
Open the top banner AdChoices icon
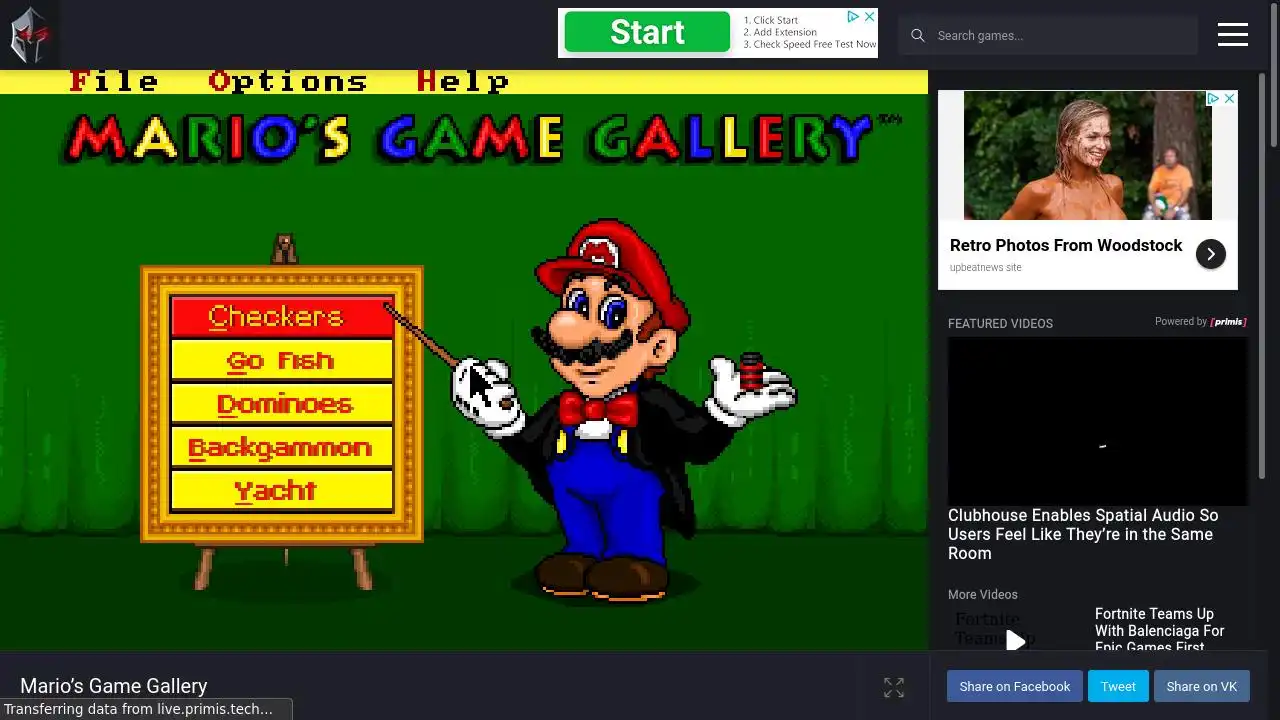point(853,17)
